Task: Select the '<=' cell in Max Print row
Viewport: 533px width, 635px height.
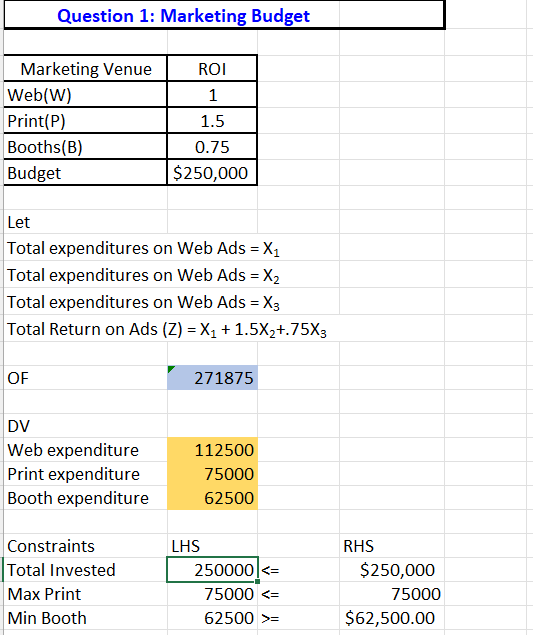Action: 298,594
